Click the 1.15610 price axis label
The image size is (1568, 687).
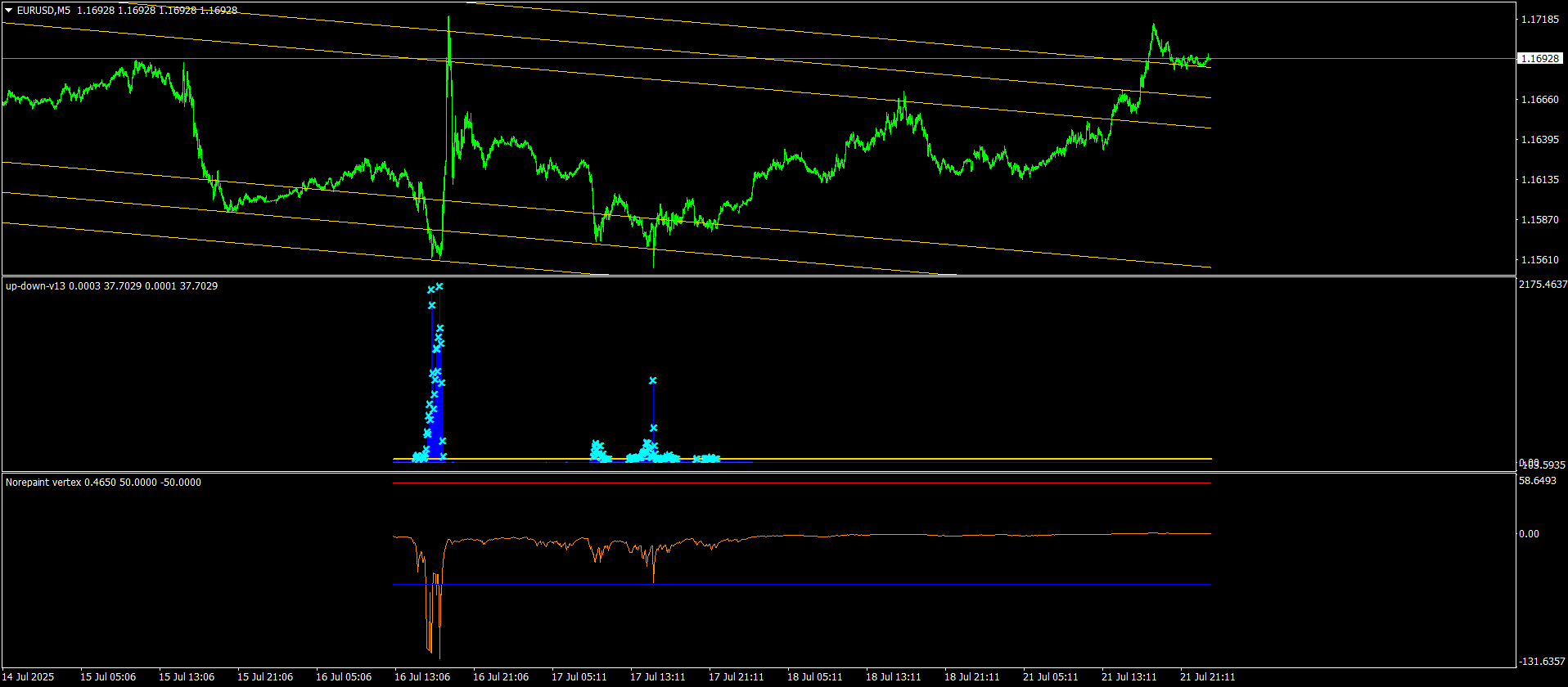click(1539, 260)
